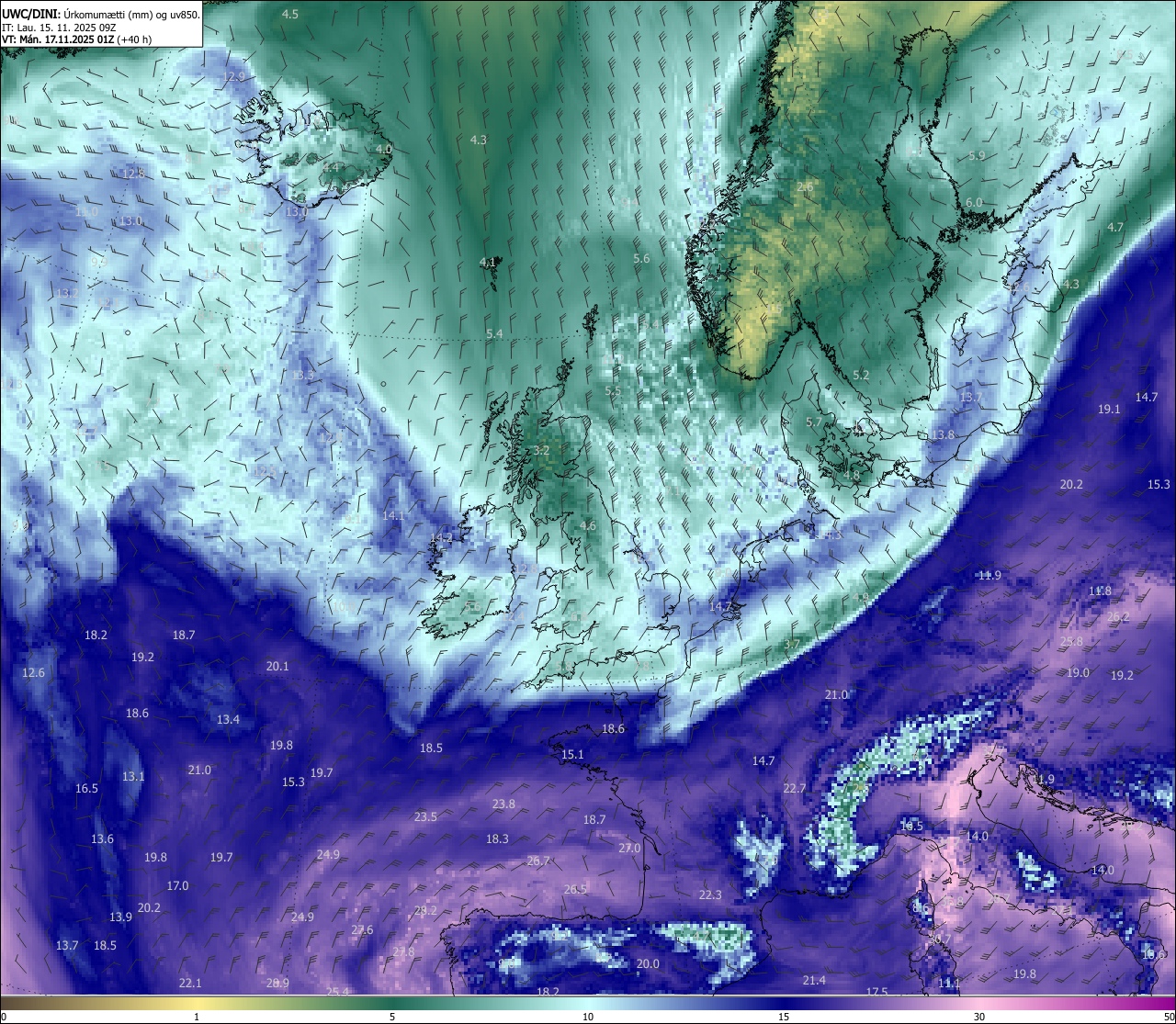Image resolution: width=1176 pixels, height=1024 pixels.
Task: Click the 13.4 value on the map
Action: 228,719
